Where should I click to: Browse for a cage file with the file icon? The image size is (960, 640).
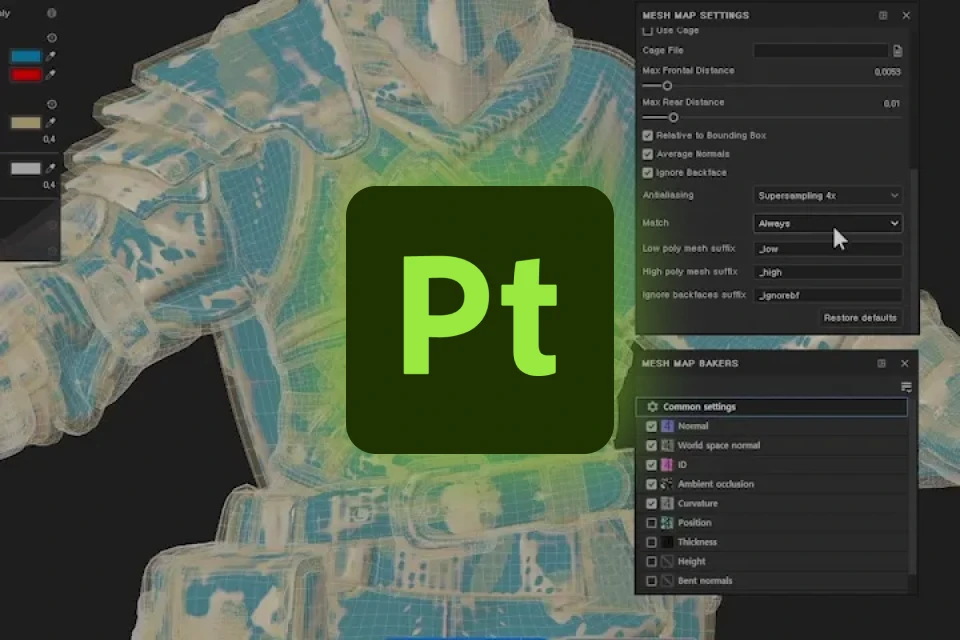(898, 51)
